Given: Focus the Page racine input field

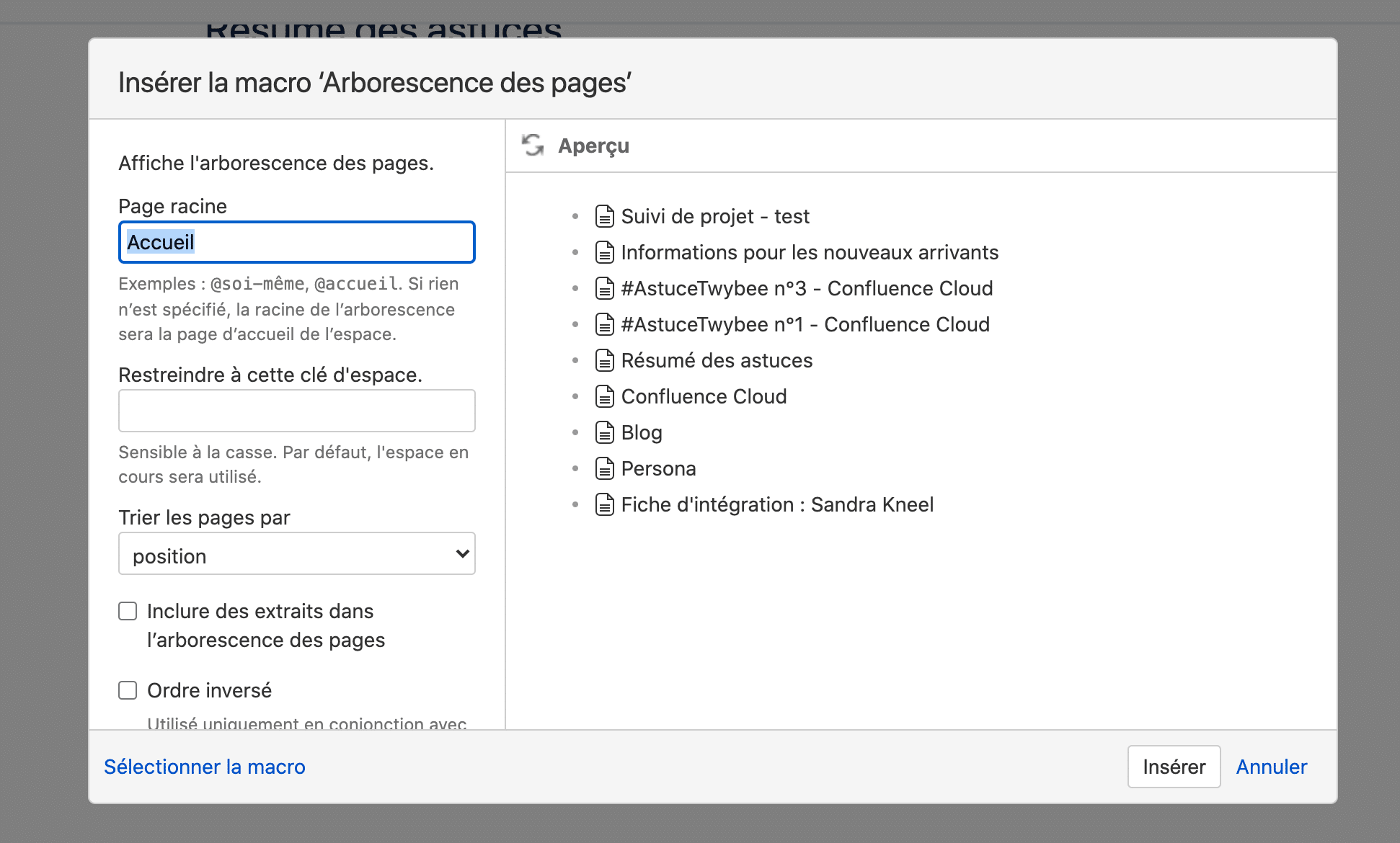Looking at the screenshot, I should (297, 242).
